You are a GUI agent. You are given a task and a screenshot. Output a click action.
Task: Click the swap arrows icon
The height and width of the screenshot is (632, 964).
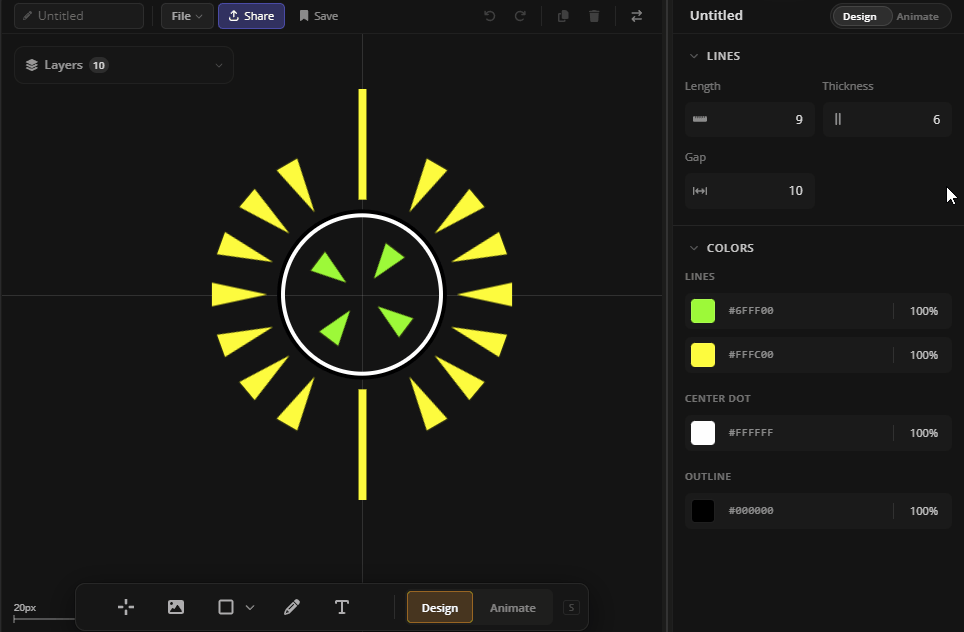[637, 16]
